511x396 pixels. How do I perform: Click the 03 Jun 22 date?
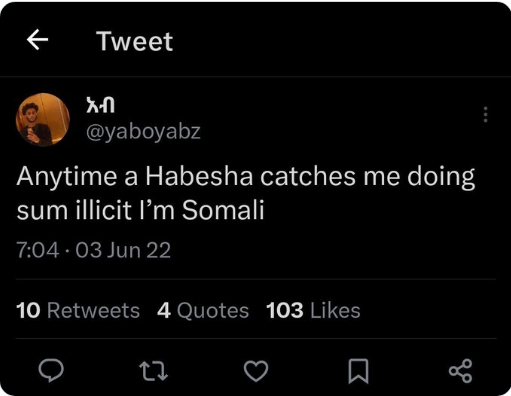coord(123,250)
